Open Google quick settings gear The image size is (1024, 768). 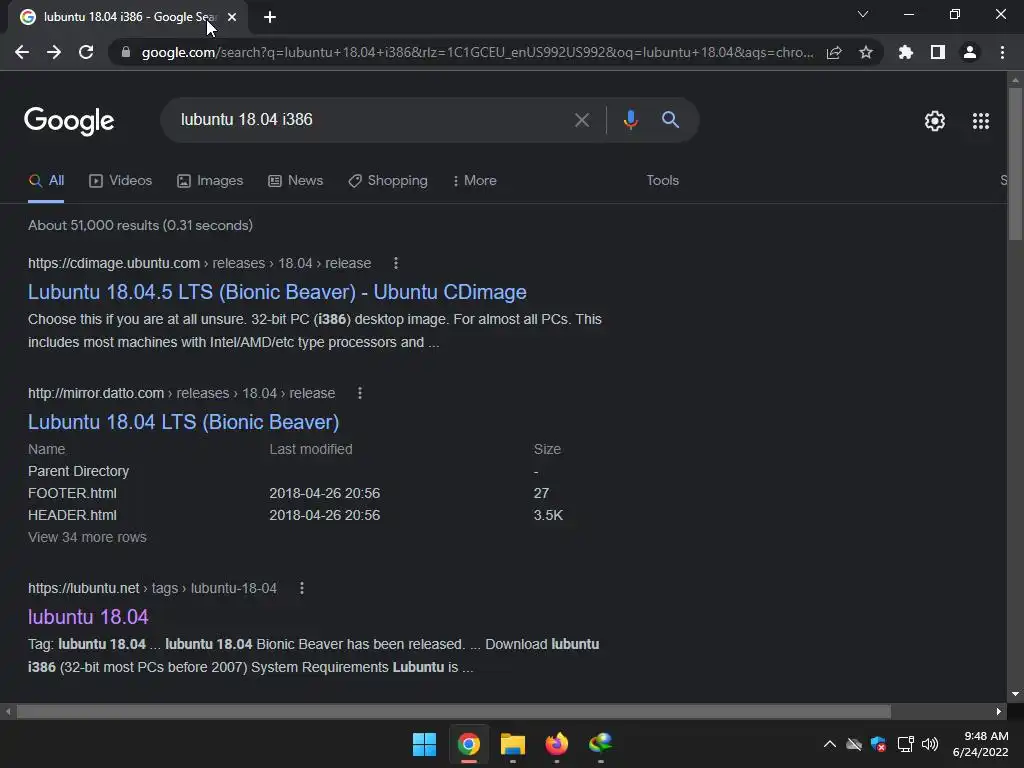pyautogui.click(x=935, y=121)
